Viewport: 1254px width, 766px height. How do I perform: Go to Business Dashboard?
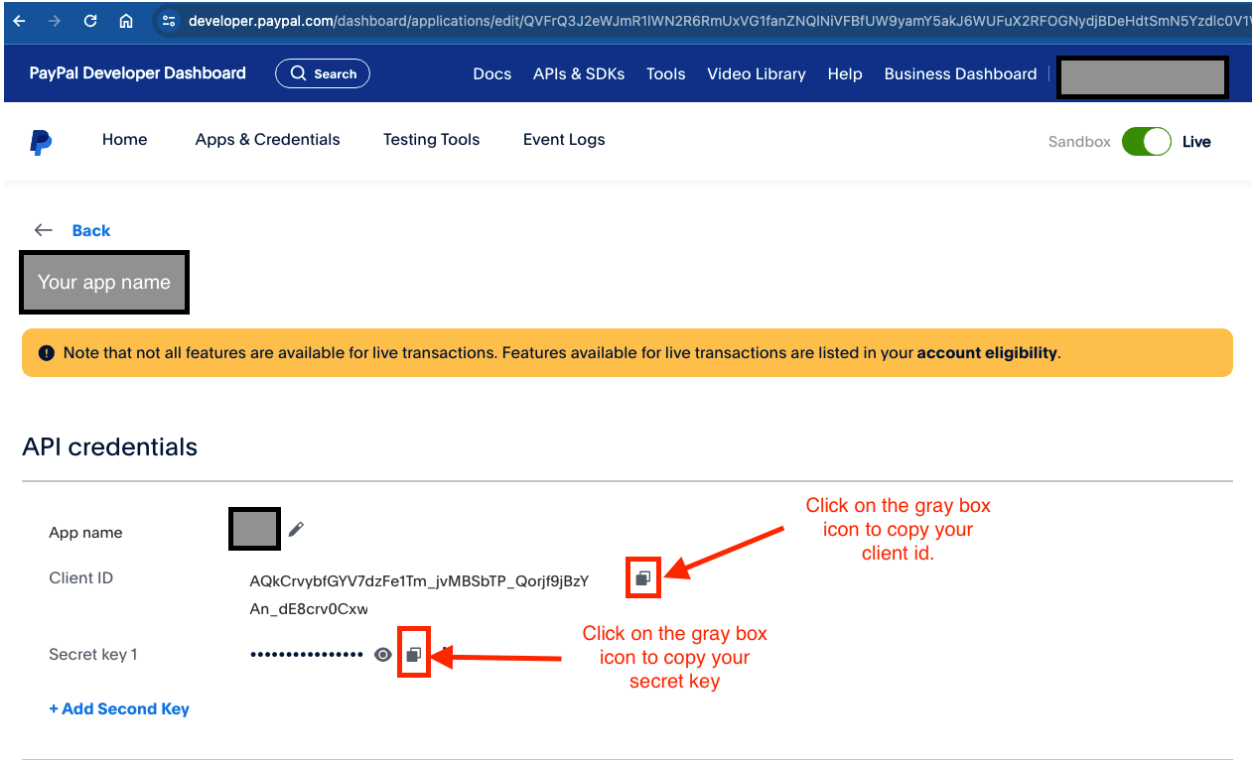click(x=960, y=74)
